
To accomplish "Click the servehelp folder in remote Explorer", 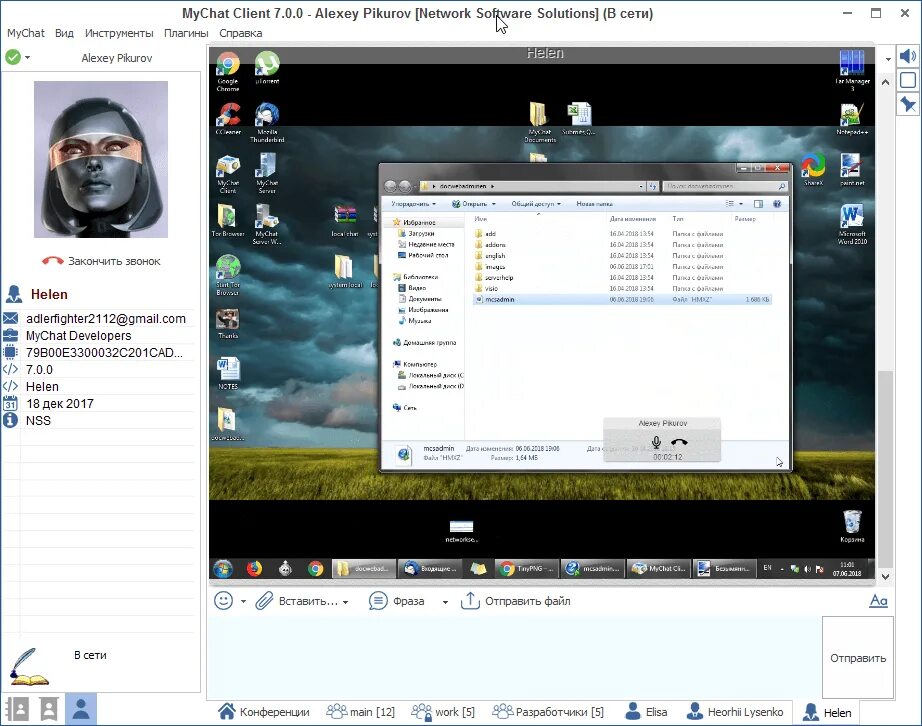I will 499,277.
